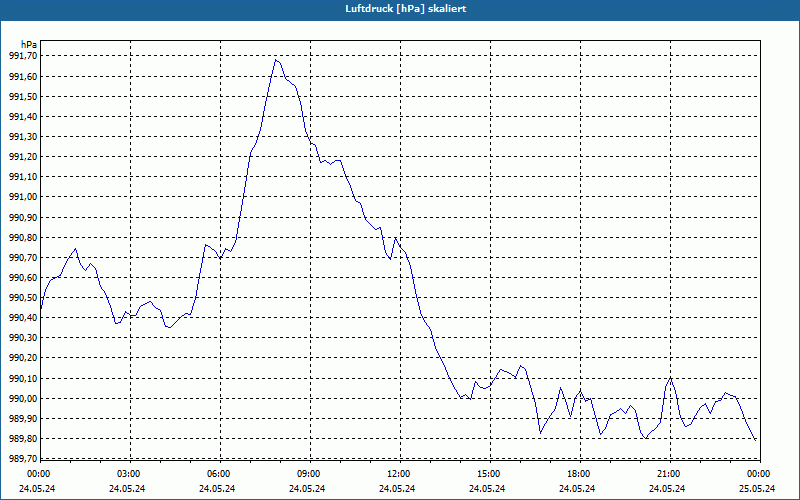
Task: Click the 00:00 label above 25.05.24
Action: click(759, 474)
